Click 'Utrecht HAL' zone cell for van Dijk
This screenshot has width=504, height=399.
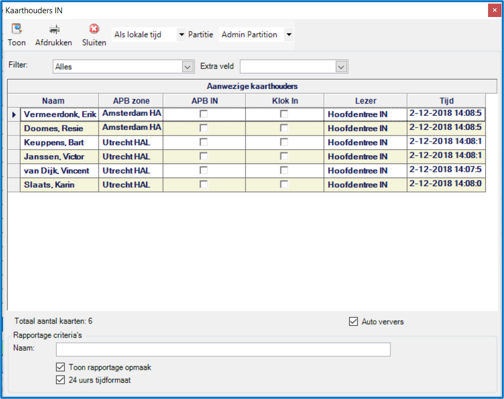pyautogui.click(x=131, y=171)
